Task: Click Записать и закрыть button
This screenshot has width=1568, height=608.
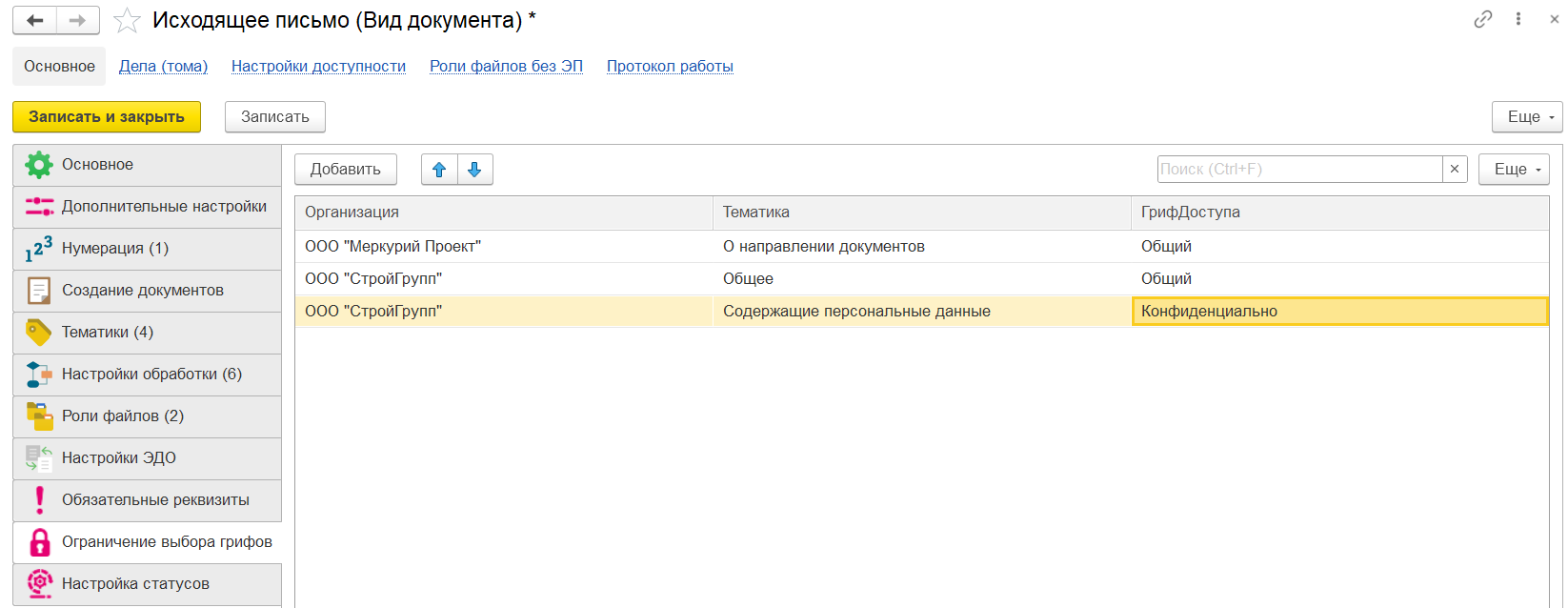Action: [107, 117]
